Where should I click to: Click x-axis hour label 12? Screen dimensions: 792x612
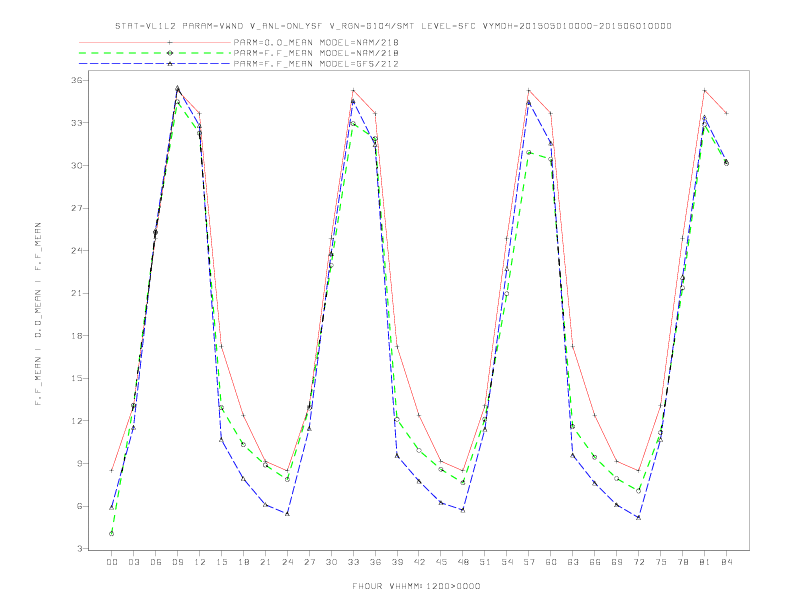click(x=200, y=562)
